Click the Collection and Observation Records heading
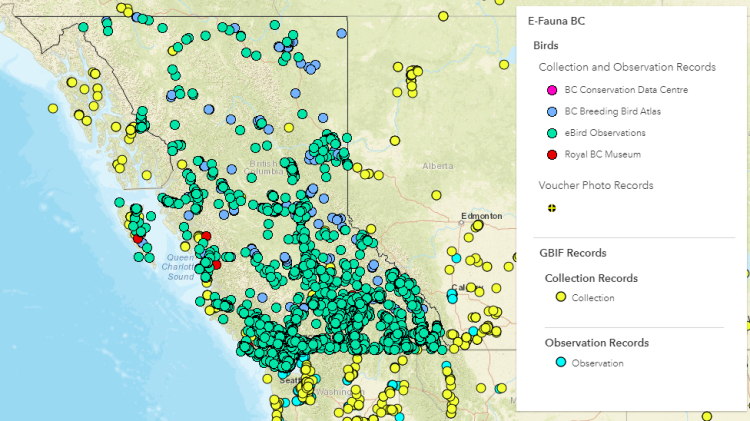Viewport: 750px width, 421px height. click(627, 67)
